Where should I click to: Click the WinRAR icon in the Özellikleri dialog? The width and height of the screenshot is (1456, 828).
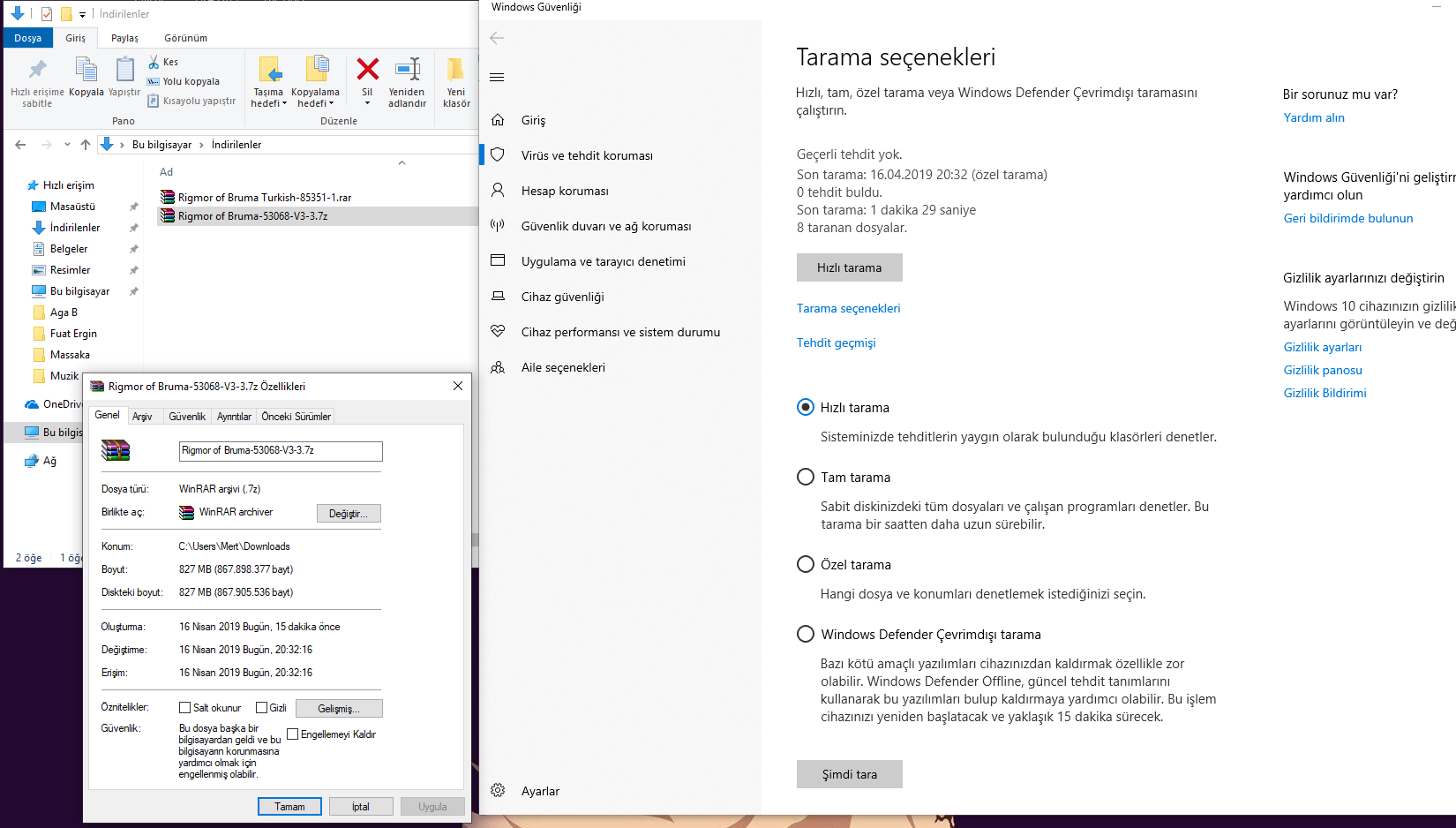coord(116,450)
